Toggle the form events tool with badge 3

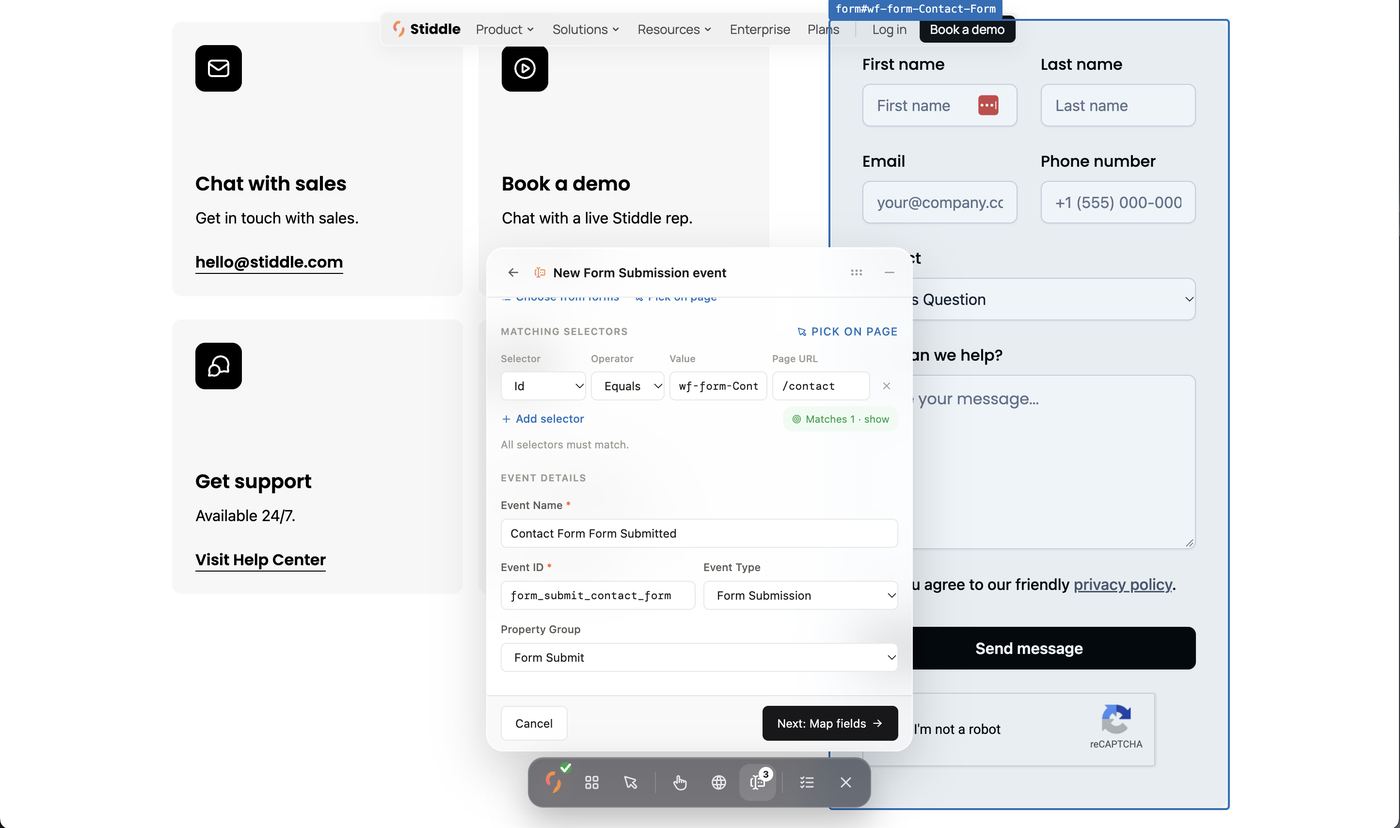click(x=758, y=782)
